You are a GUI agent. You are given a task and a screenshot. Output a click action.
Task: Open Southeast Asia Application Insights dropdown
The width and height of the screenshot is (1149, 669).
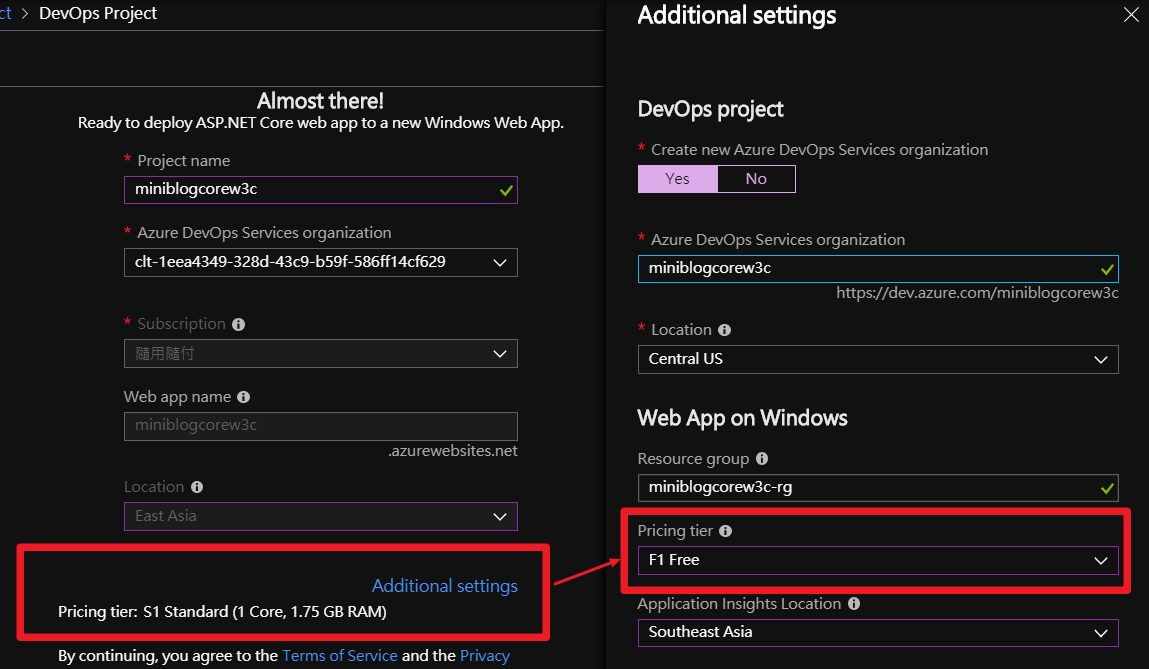(878, 632)
